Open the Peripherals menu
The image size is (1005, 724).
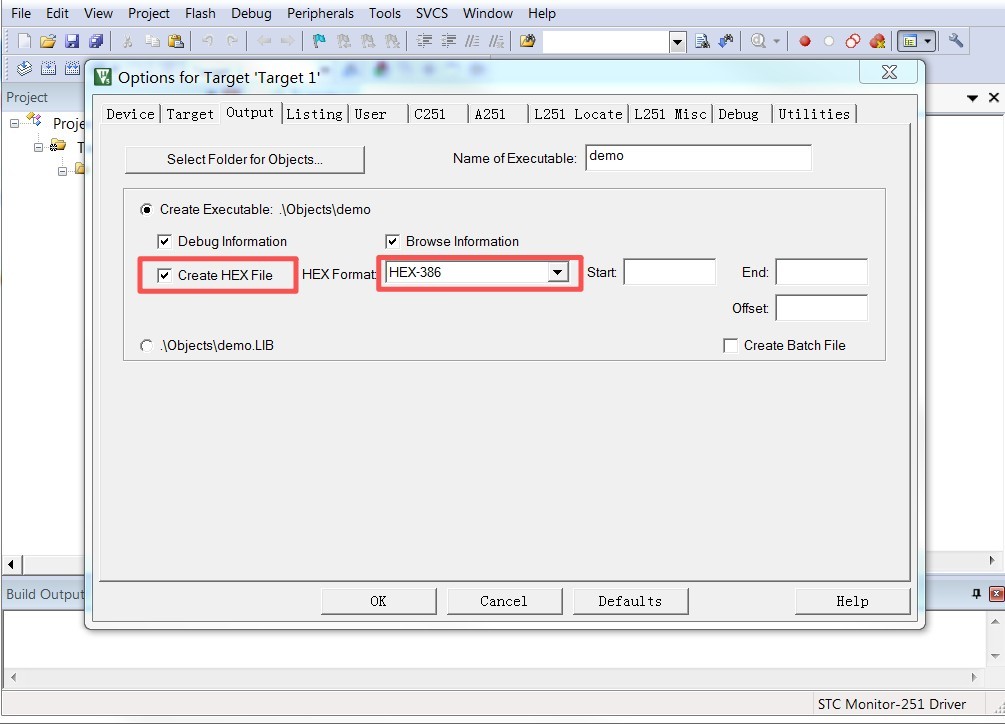320,13
